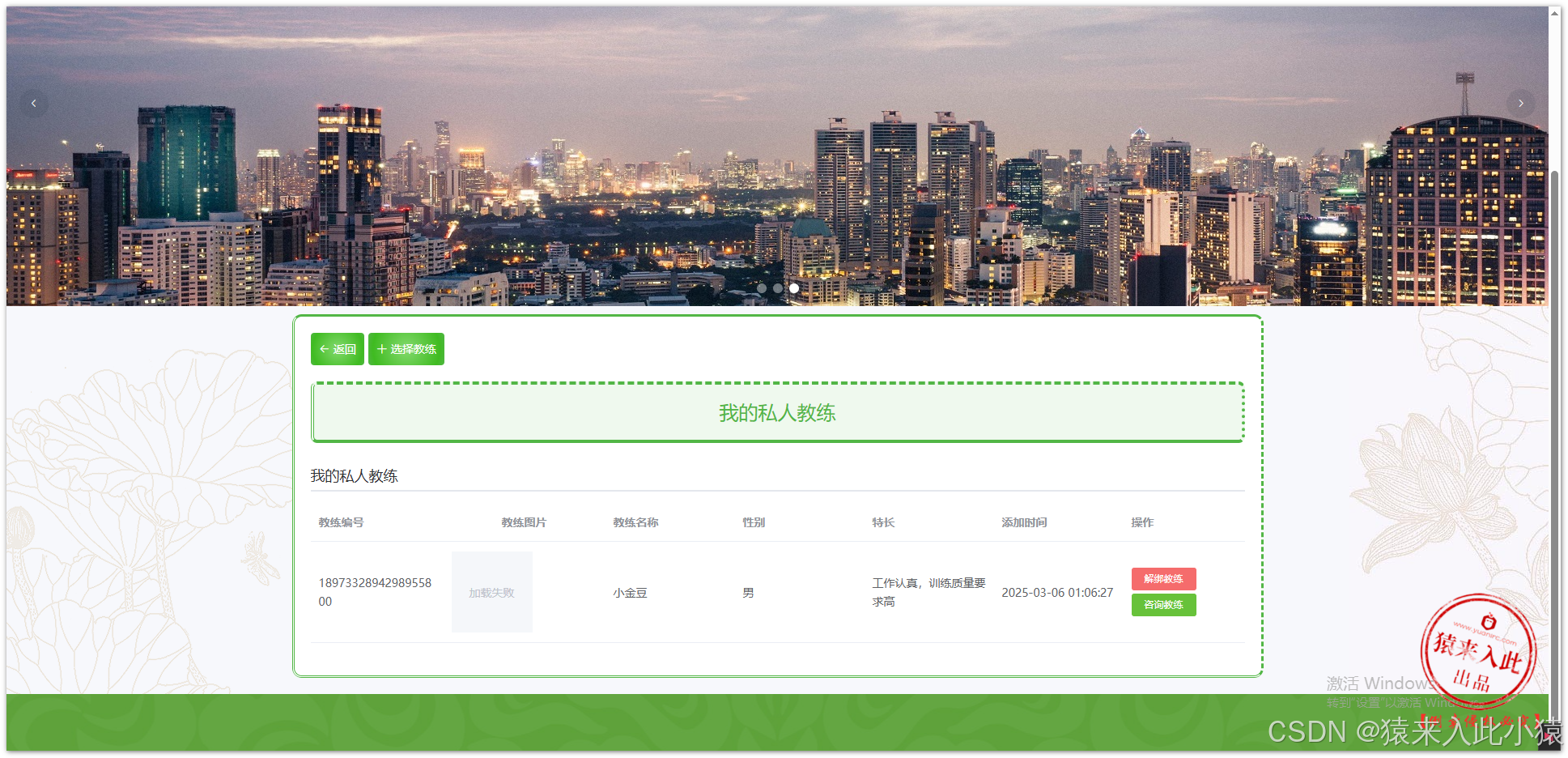Select the third carousel indicator dot
The width and height of the screenshot is (1568, 758).
tap(794, 288)
